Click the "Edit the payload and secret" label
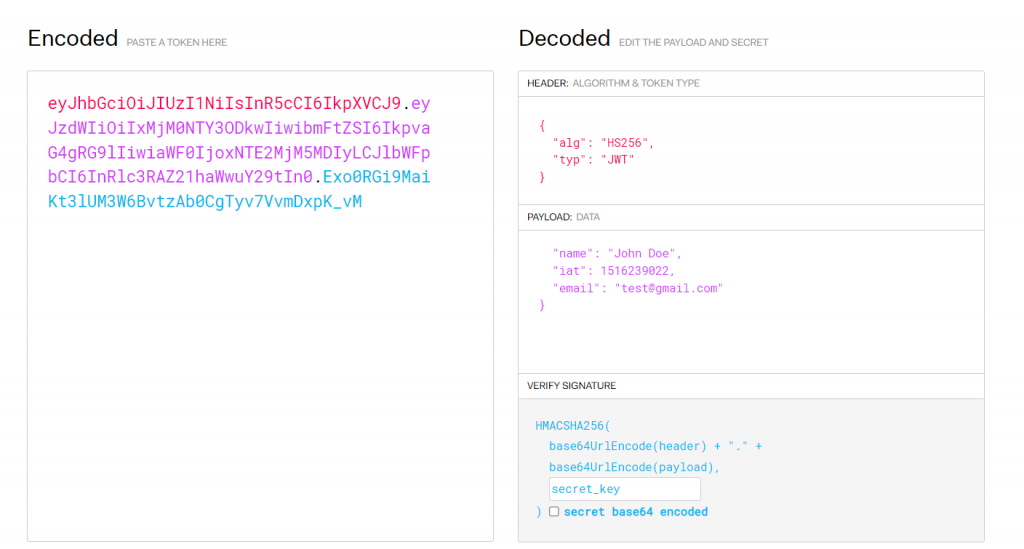 click(x=693, y=43)
